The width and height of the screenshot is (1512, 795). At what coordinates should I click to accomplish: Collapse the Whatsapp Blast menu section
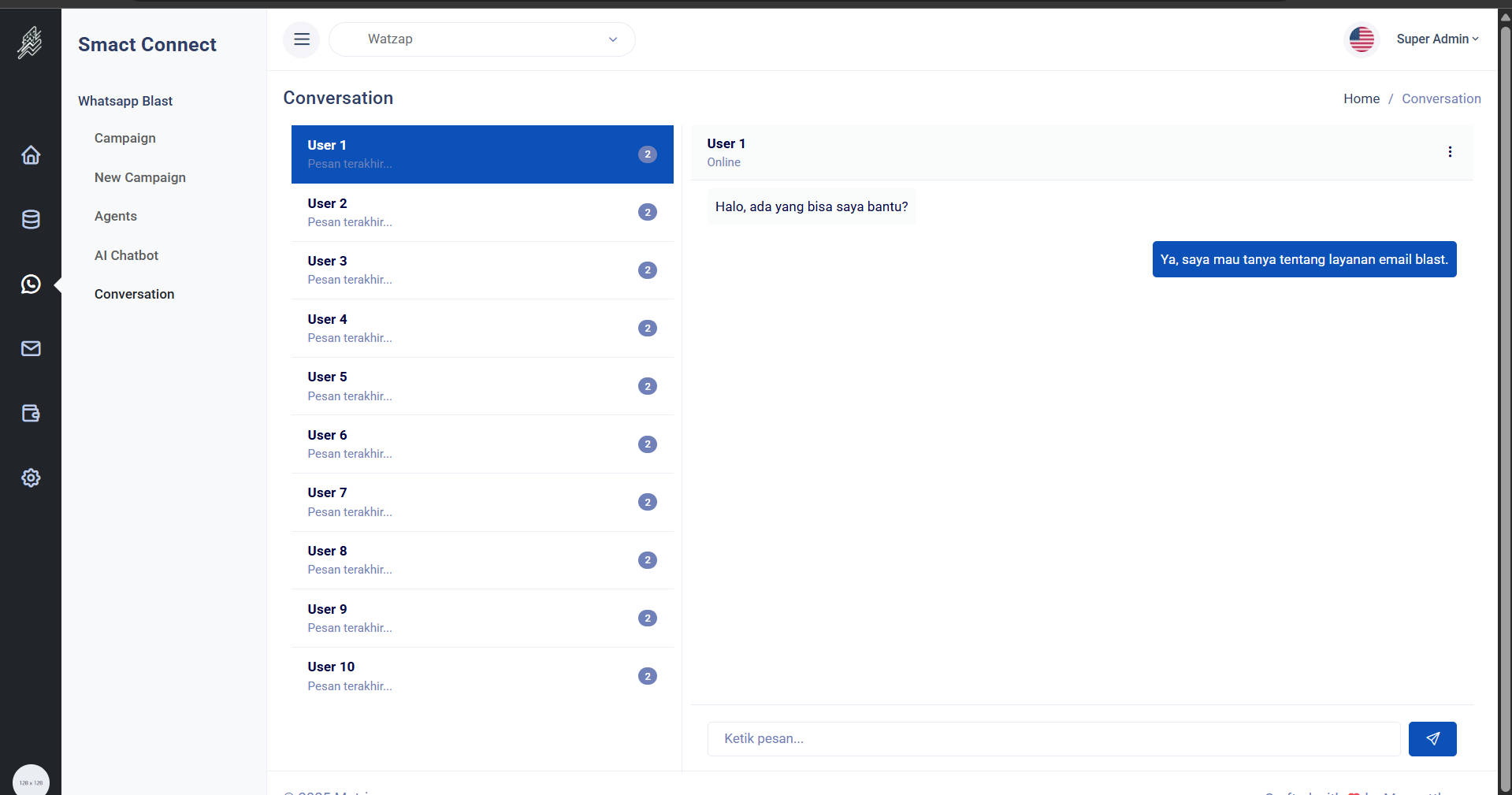pos(125,101)
